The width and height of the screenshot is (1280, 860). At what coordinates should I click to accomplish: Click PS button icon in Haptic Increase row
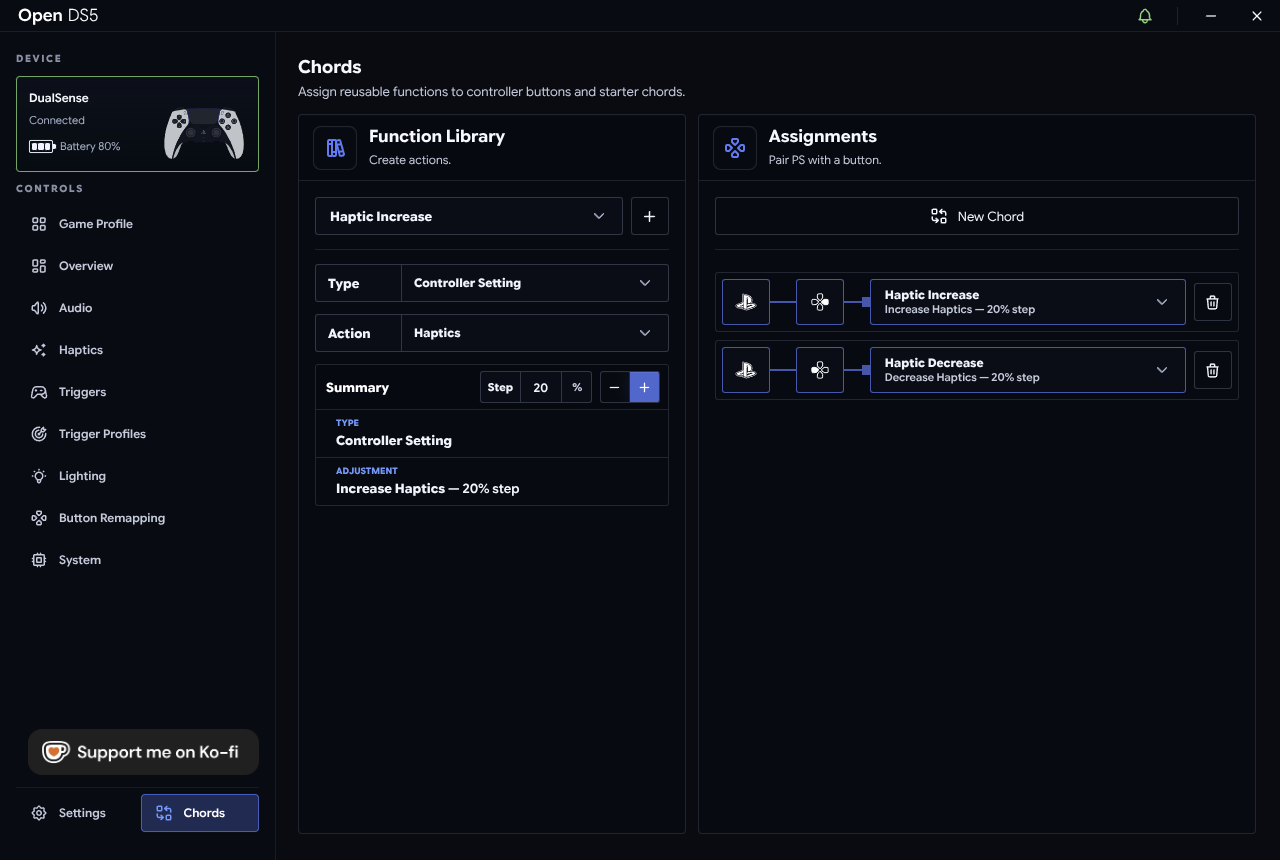point(746,302)
